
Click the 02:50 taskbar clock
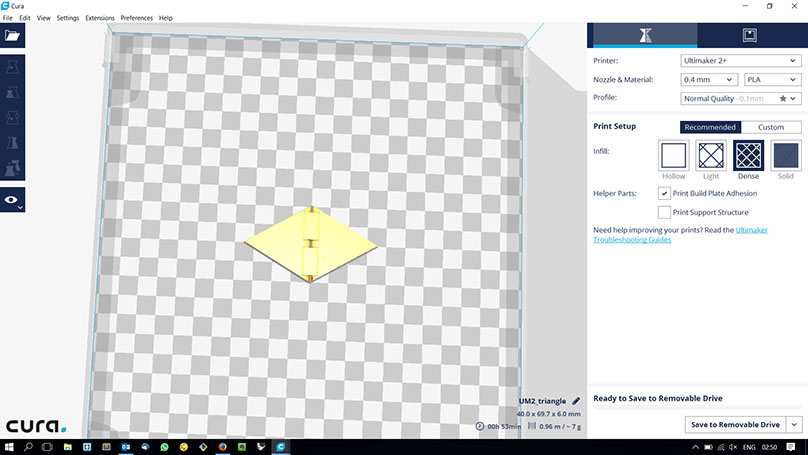point(769,447)
